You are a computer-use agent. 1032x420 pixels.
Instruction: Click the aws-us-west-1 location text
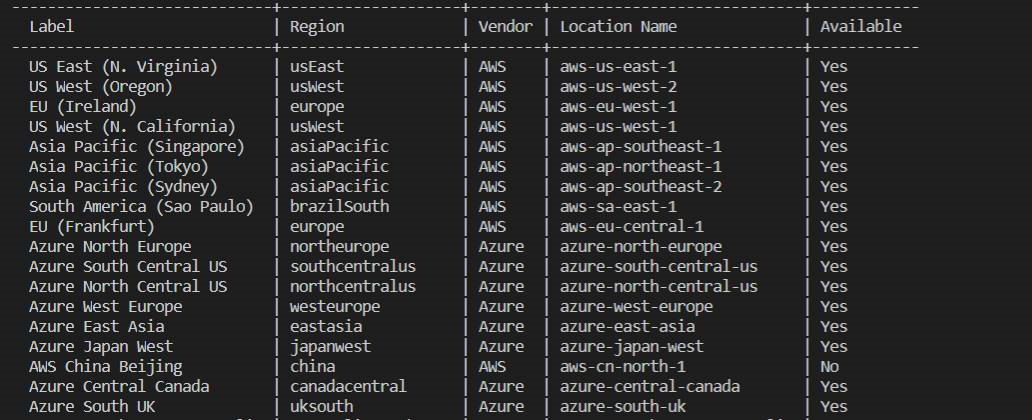pyautogui.click(x=618, y=127)
